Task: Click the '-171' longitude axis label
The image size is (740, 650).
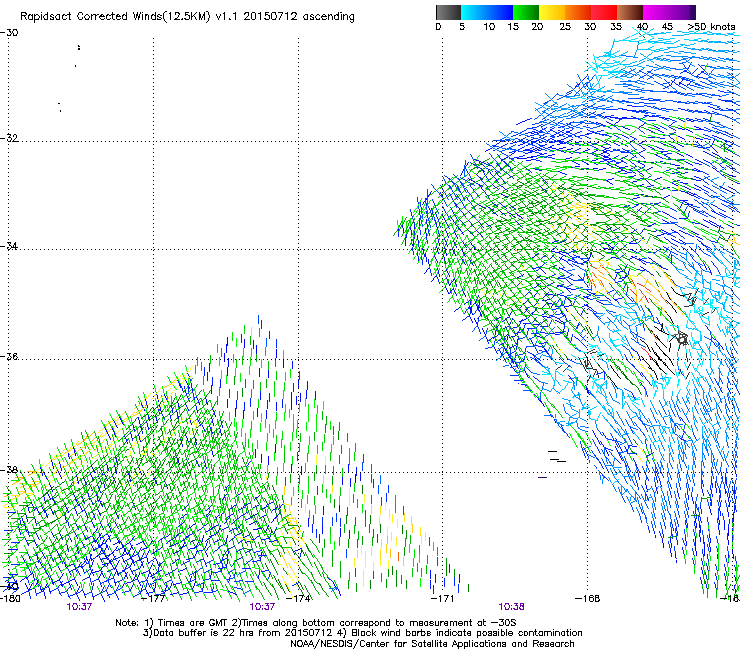Action: click(x=443, y=599)
